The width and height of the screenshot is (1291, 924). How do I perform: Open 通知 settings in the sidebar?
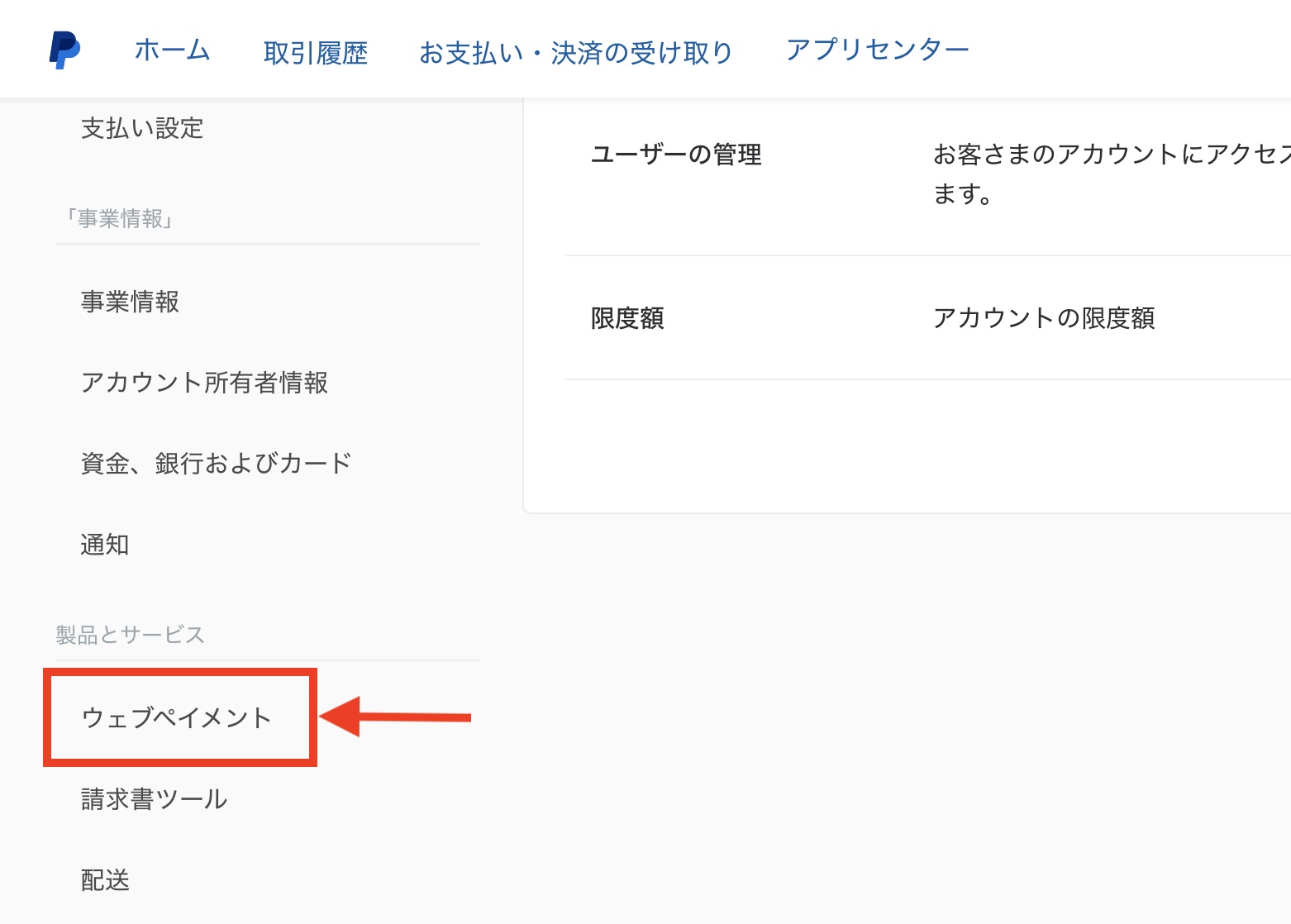tap(105, 545)
